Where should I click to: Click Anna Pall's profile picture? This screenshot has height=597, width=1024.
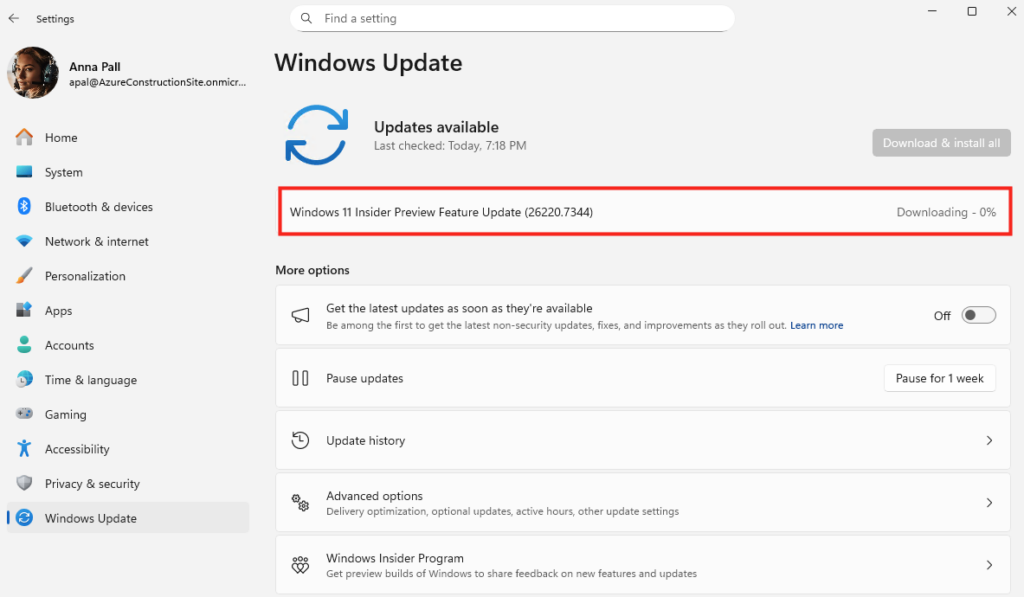[x=33, y=73]
